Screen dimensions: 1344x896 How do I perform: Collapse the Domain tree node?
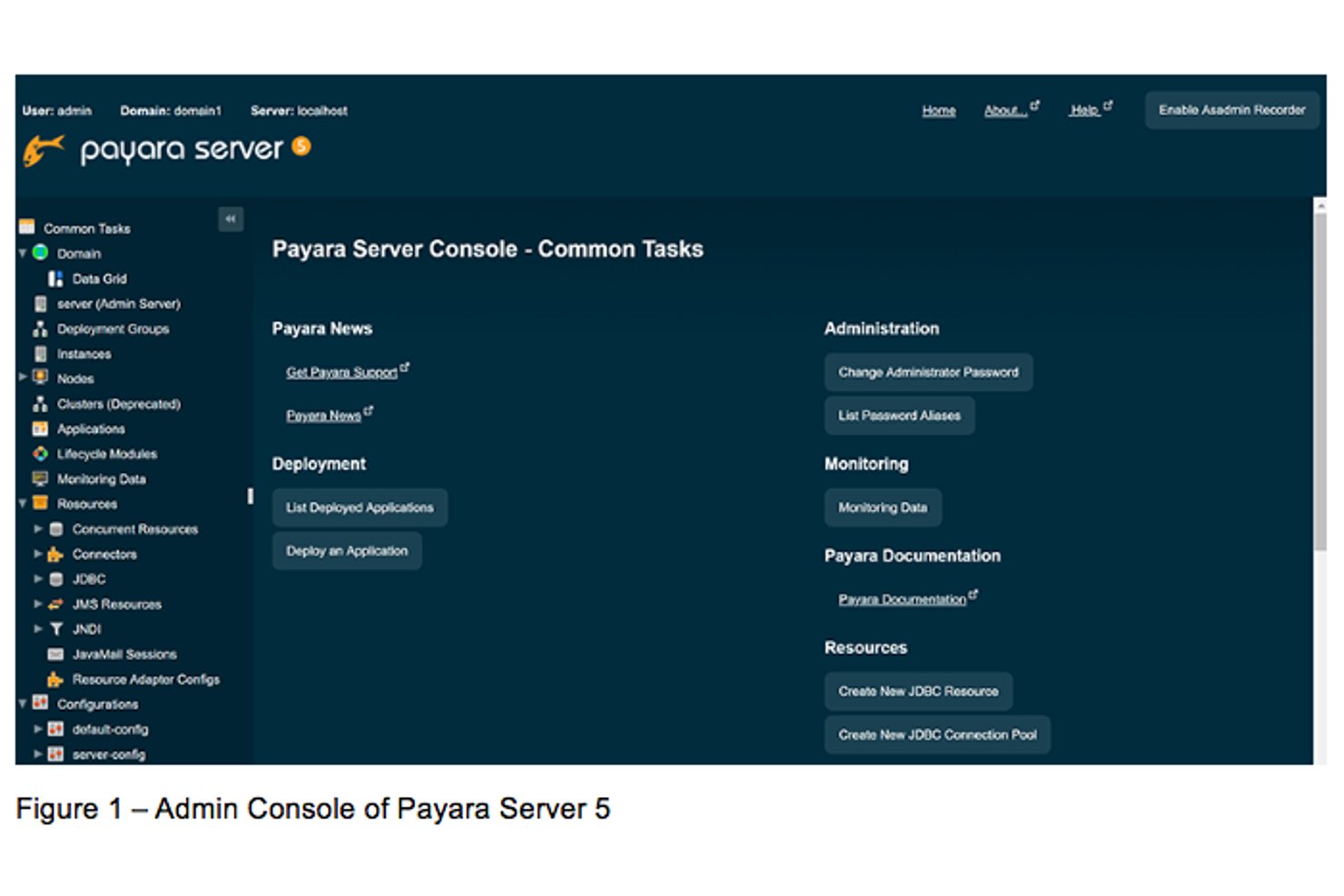(23, 252)
